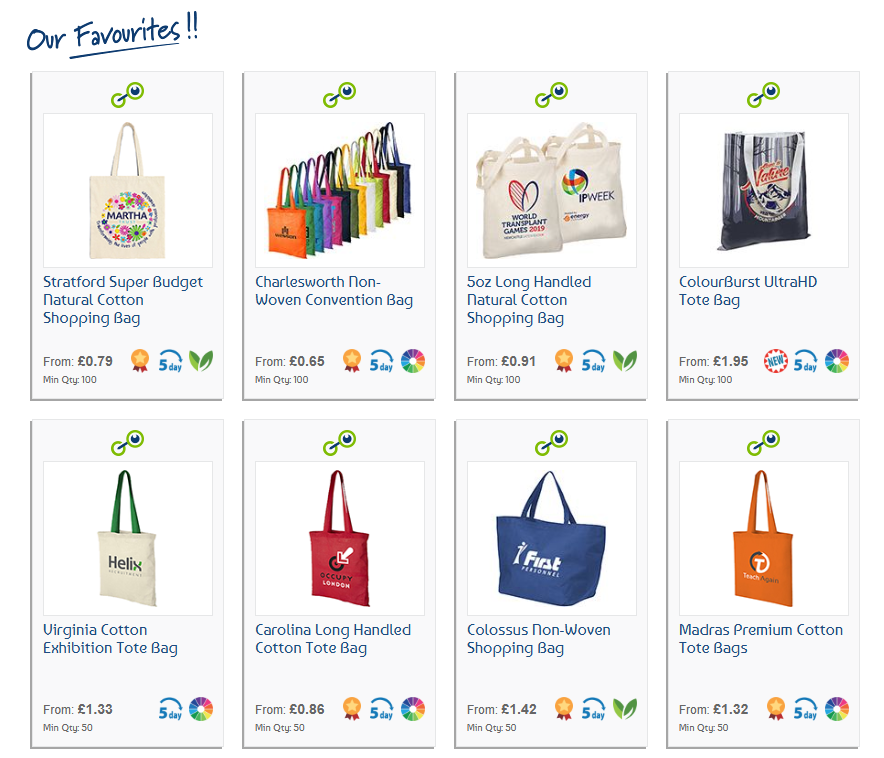This screenshot has width=884, height=758.
Task: Click the colour wheel icon on Charlesworth Convention Bag
Action: coord(413,361)
